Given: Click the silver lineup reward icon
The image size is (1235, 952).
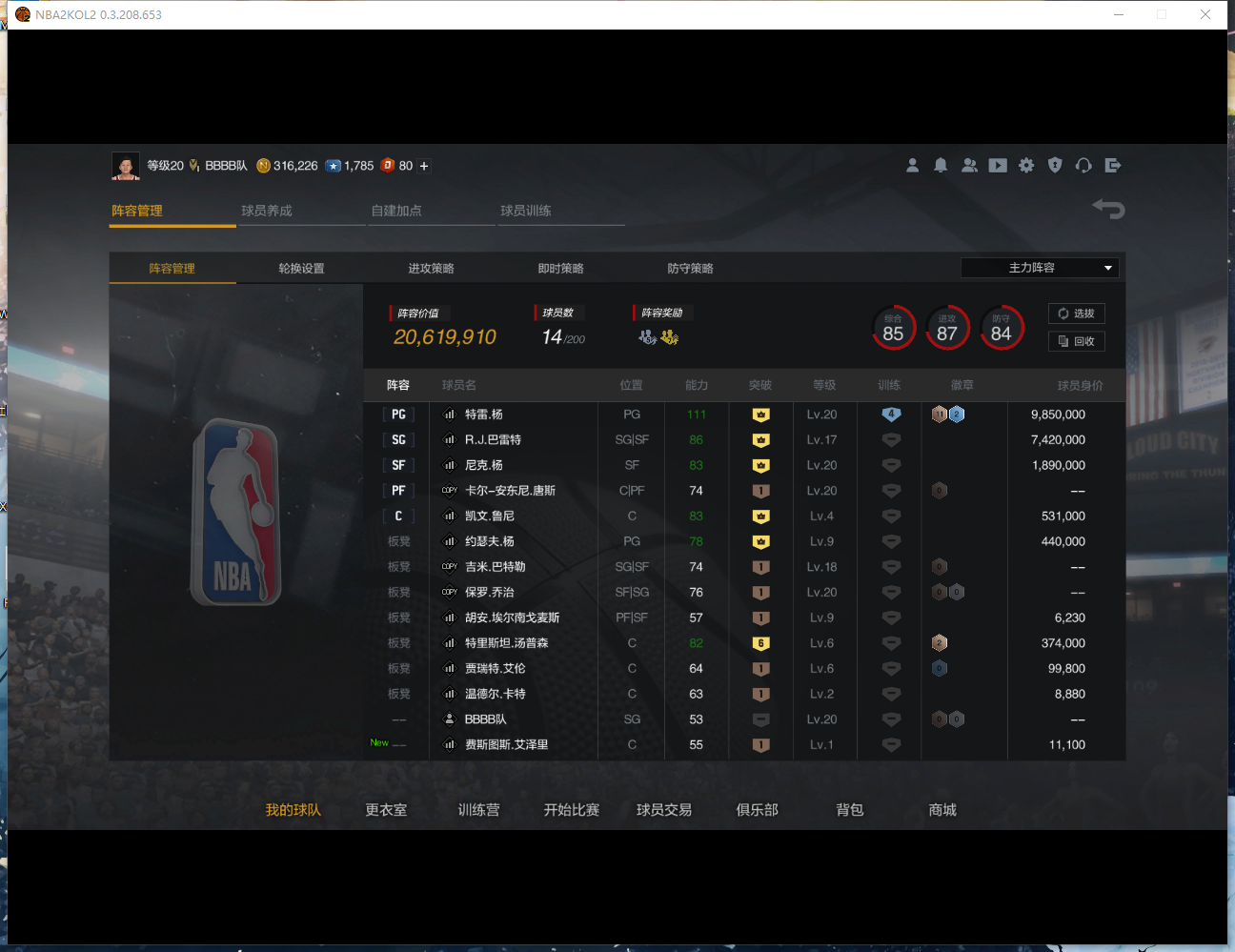Looking at the screenshot, I should click(x=648, y=337).
